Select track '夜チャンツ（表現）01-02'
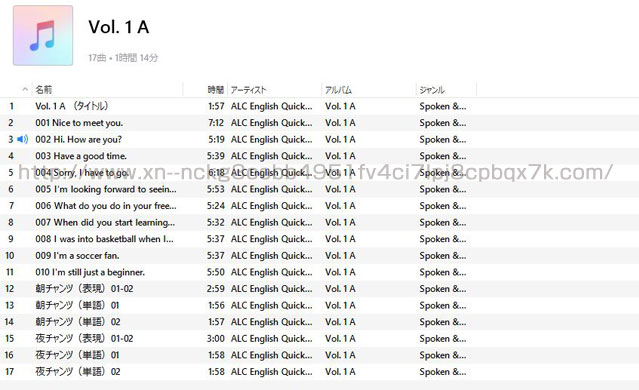Image resolution: width=639 pixels, height=390 pixels. (84, 338)
